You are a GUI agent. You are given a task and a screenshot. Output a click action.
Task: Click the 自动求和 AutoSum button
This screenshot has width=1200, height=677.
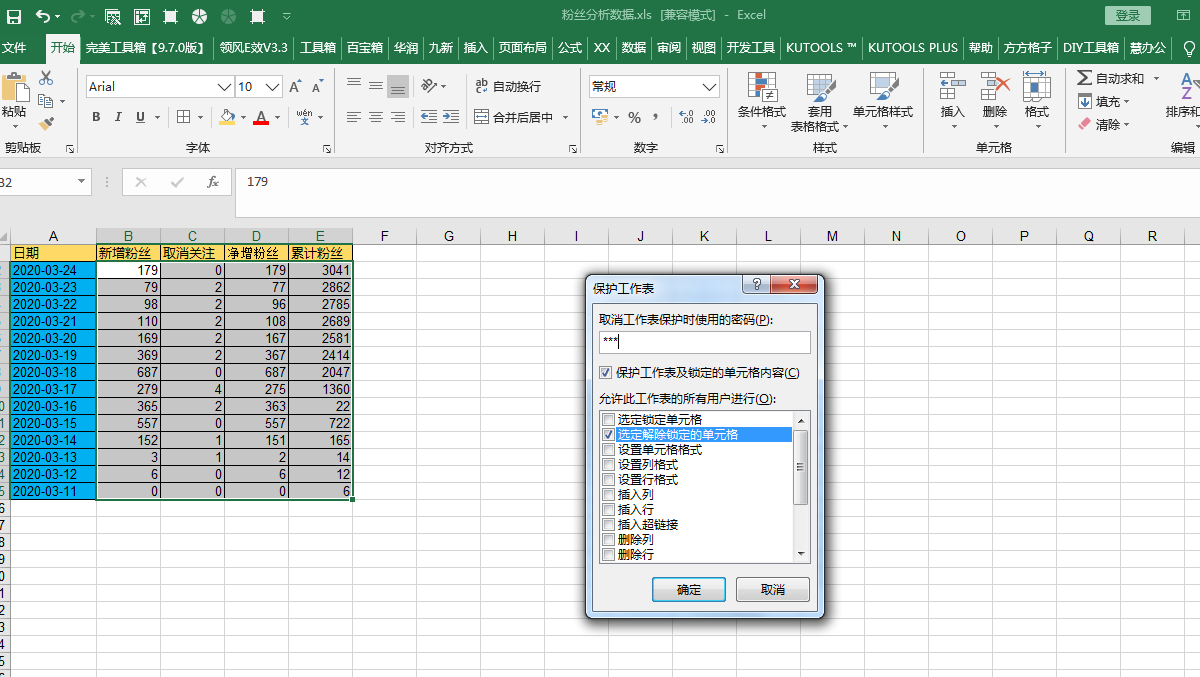point(1110,78)
